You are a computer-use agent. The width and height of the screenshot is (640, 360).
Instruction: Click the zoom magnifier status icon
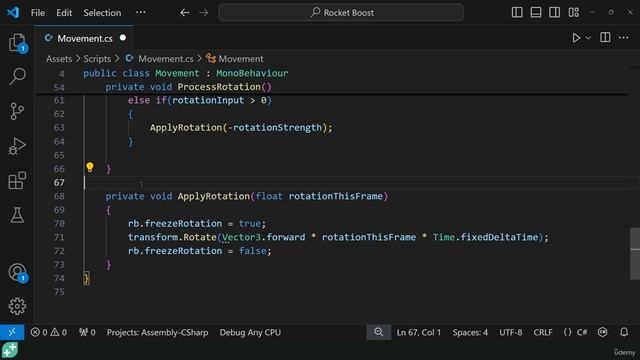pos(379,332)
